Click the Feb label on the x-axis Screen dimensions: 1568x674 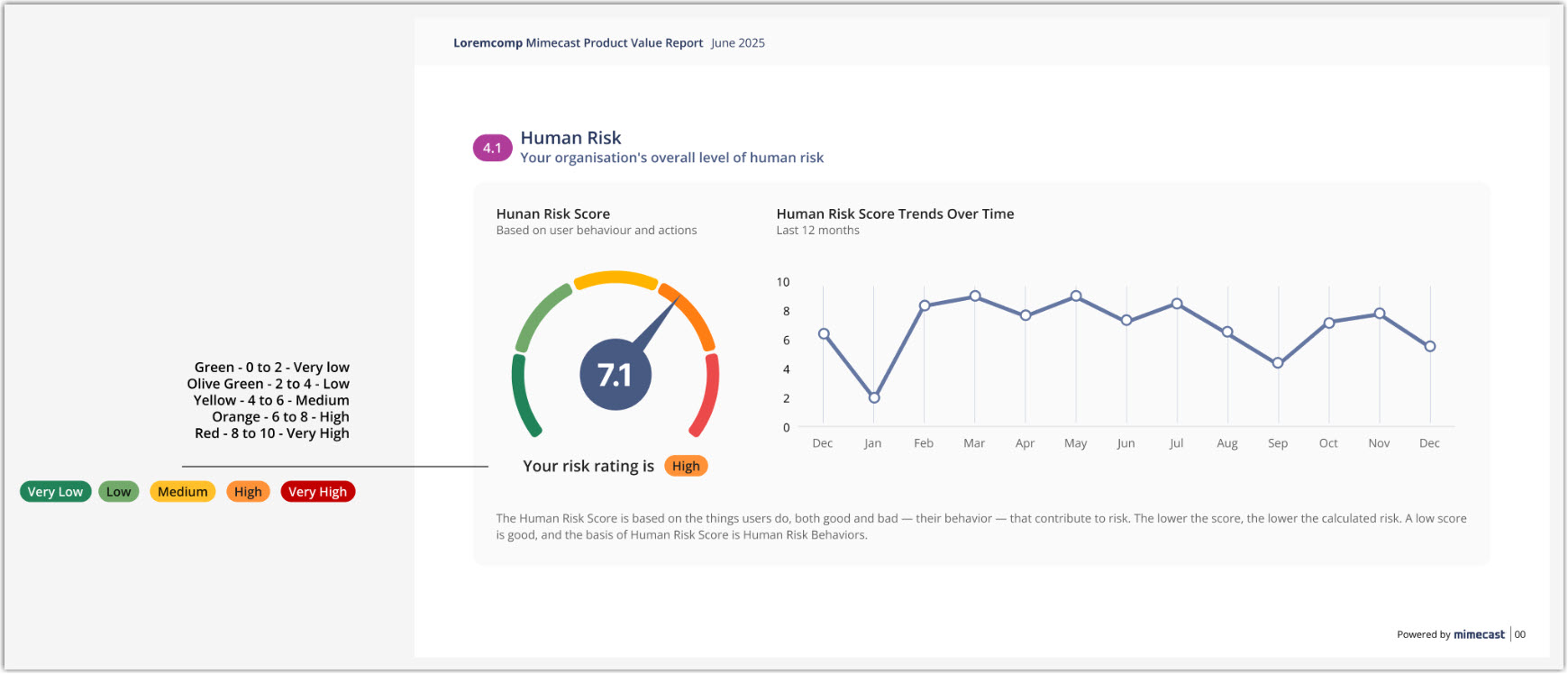click(924, 443)
